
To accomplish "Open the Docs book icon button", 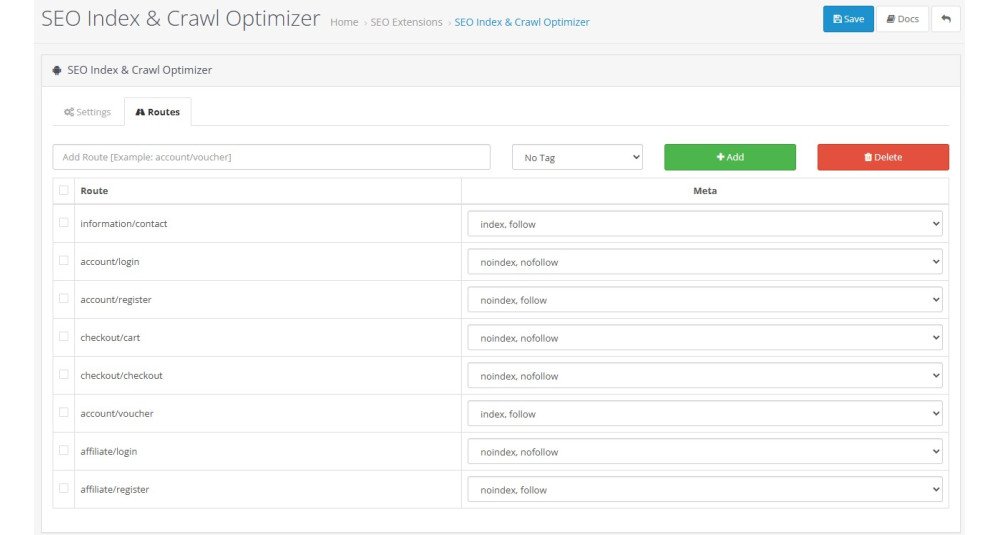I will click(x=902, y=19).
